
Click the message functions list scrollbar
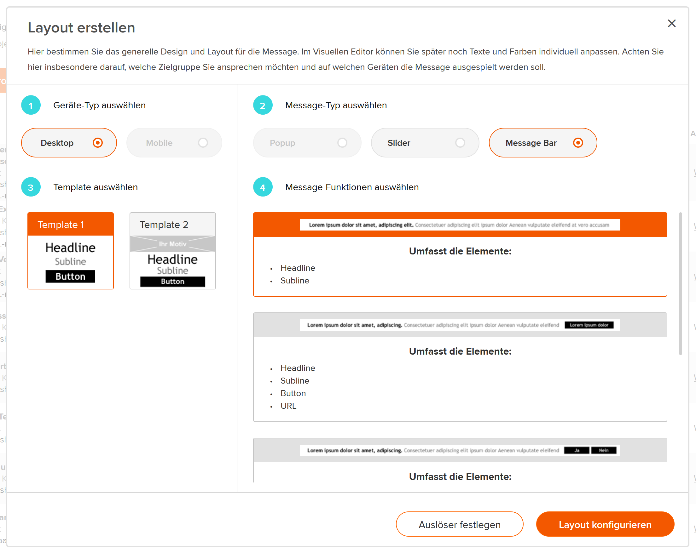click(x=680, y=284)
